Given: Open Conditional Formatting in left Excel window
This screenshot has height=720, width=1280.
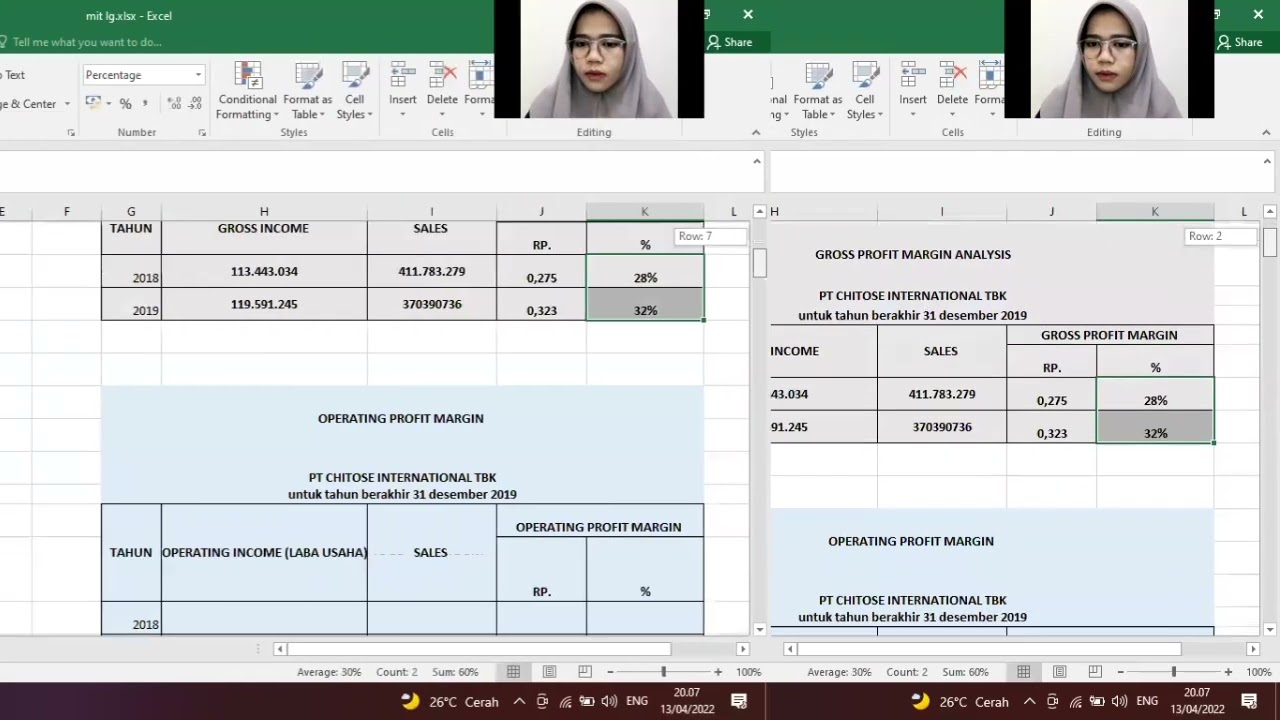Looking at the screenshot, I should [248, 90].
